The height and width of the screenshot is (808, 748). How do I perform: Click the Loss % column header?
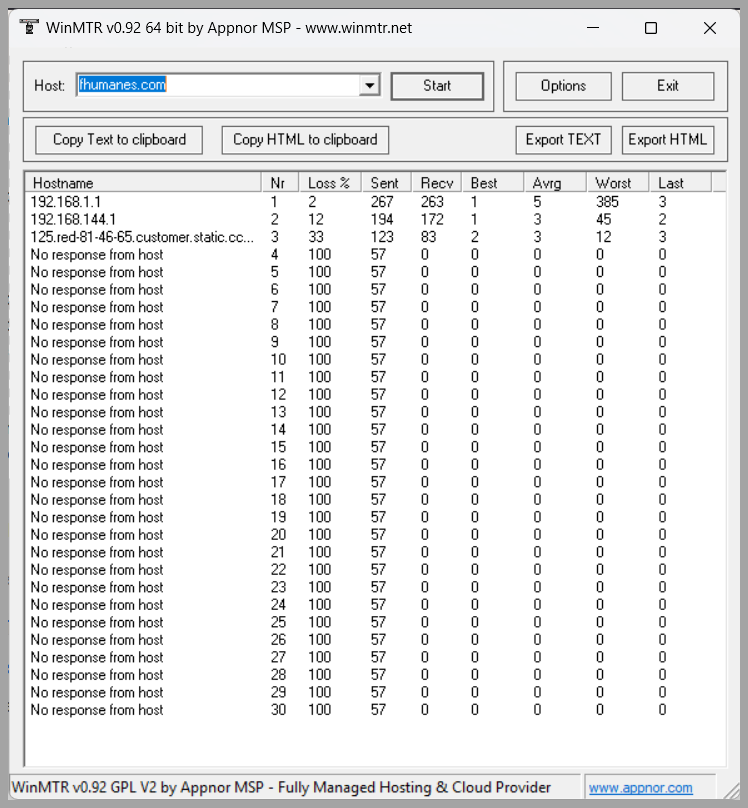tap(329, 183)
